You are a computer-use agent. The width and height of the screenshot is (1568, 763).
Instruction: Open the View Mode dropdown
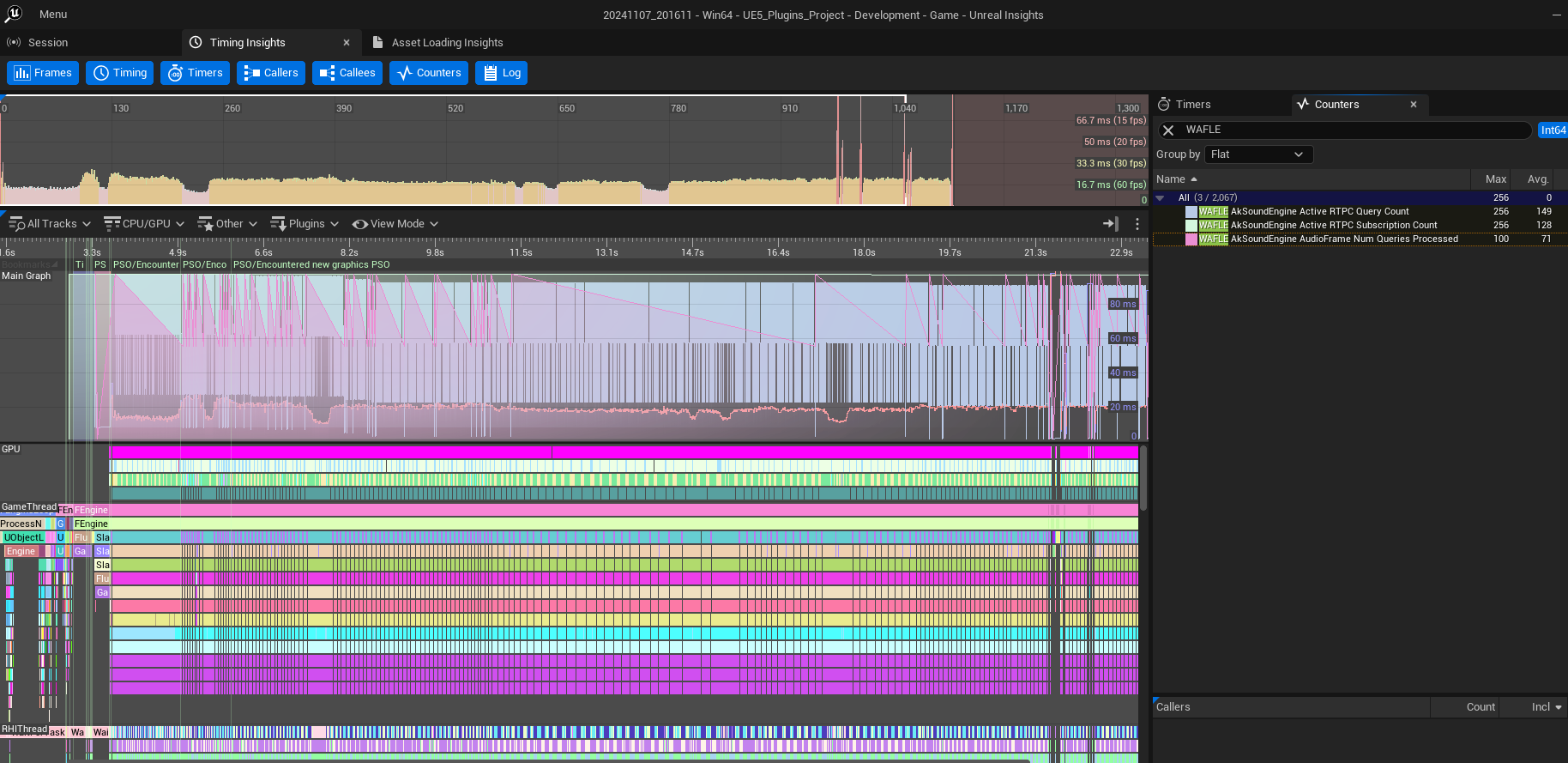click(x=395, y=224)
